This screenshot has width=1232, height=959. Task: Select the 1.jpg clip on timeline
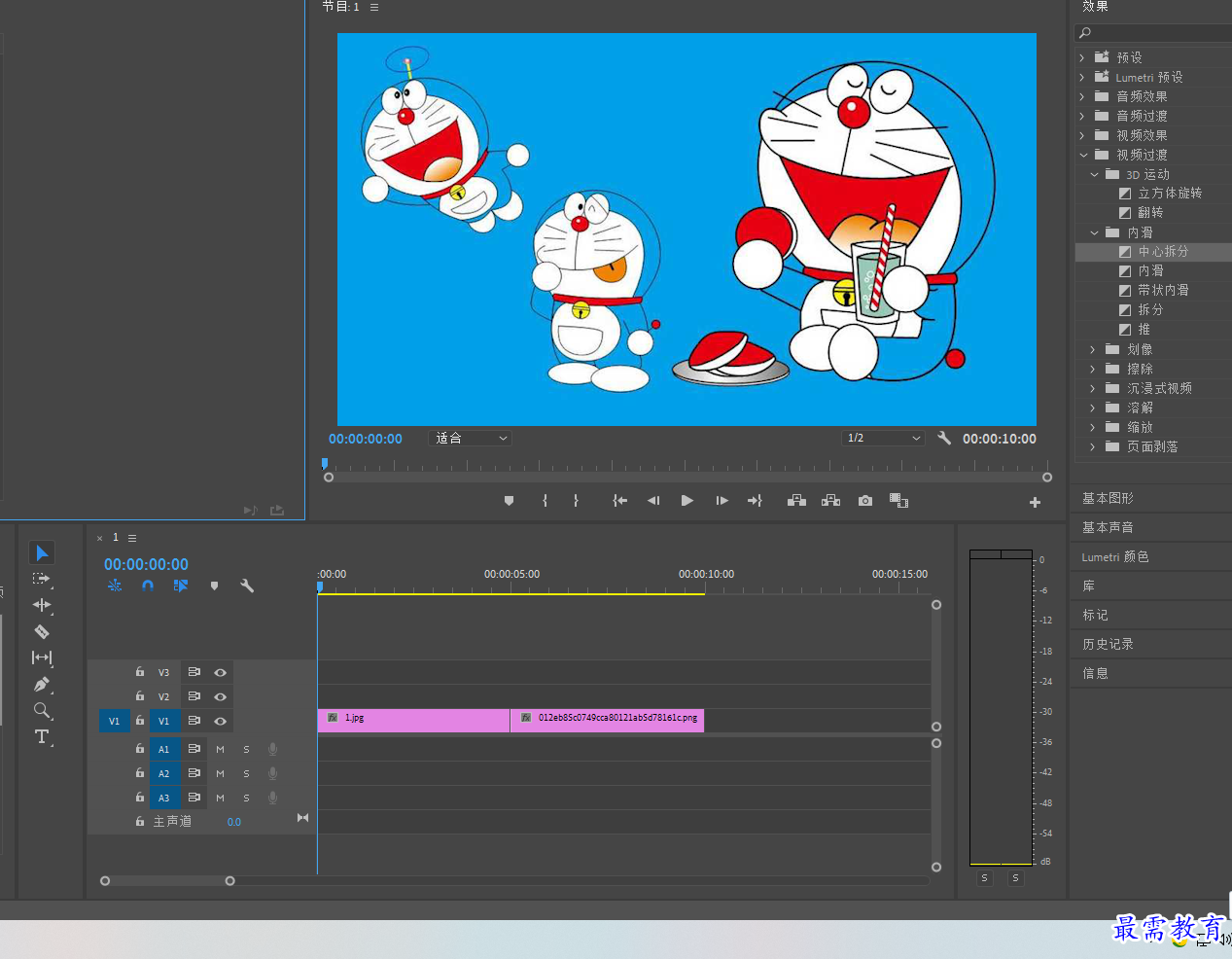point(413,721)
